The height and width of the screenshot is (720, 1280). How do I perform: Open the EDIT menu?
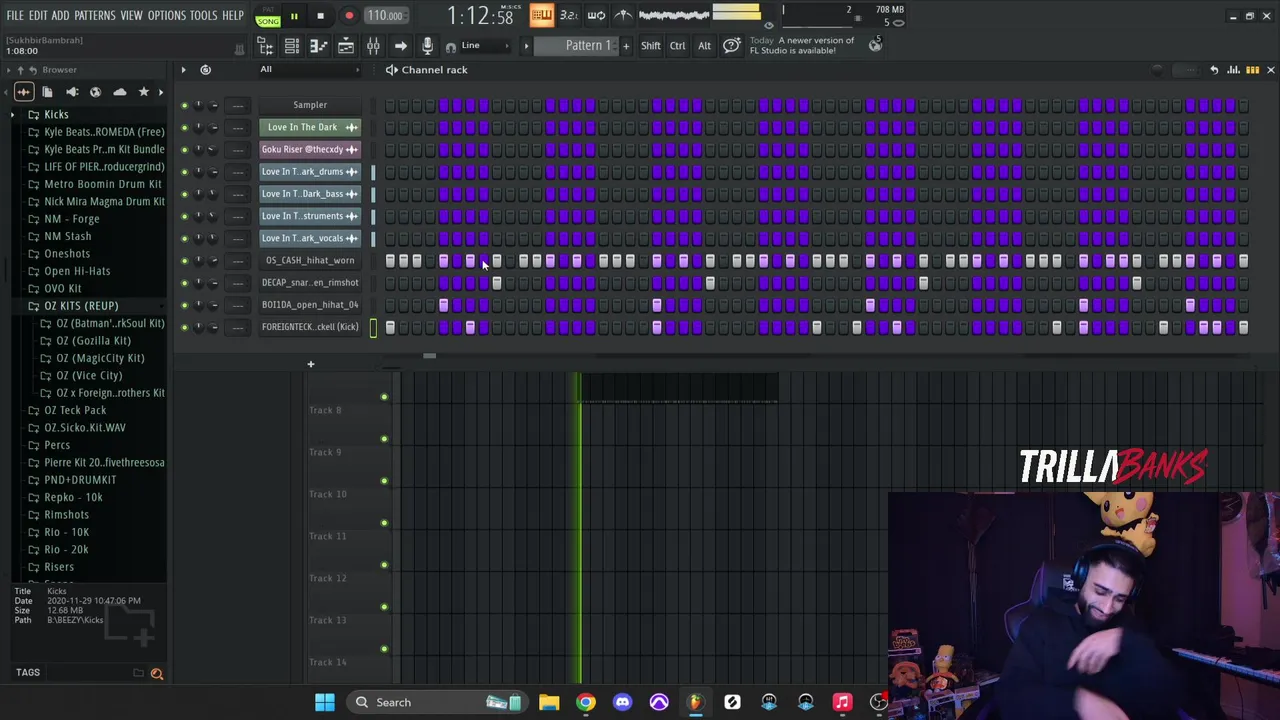pos(38,16)
